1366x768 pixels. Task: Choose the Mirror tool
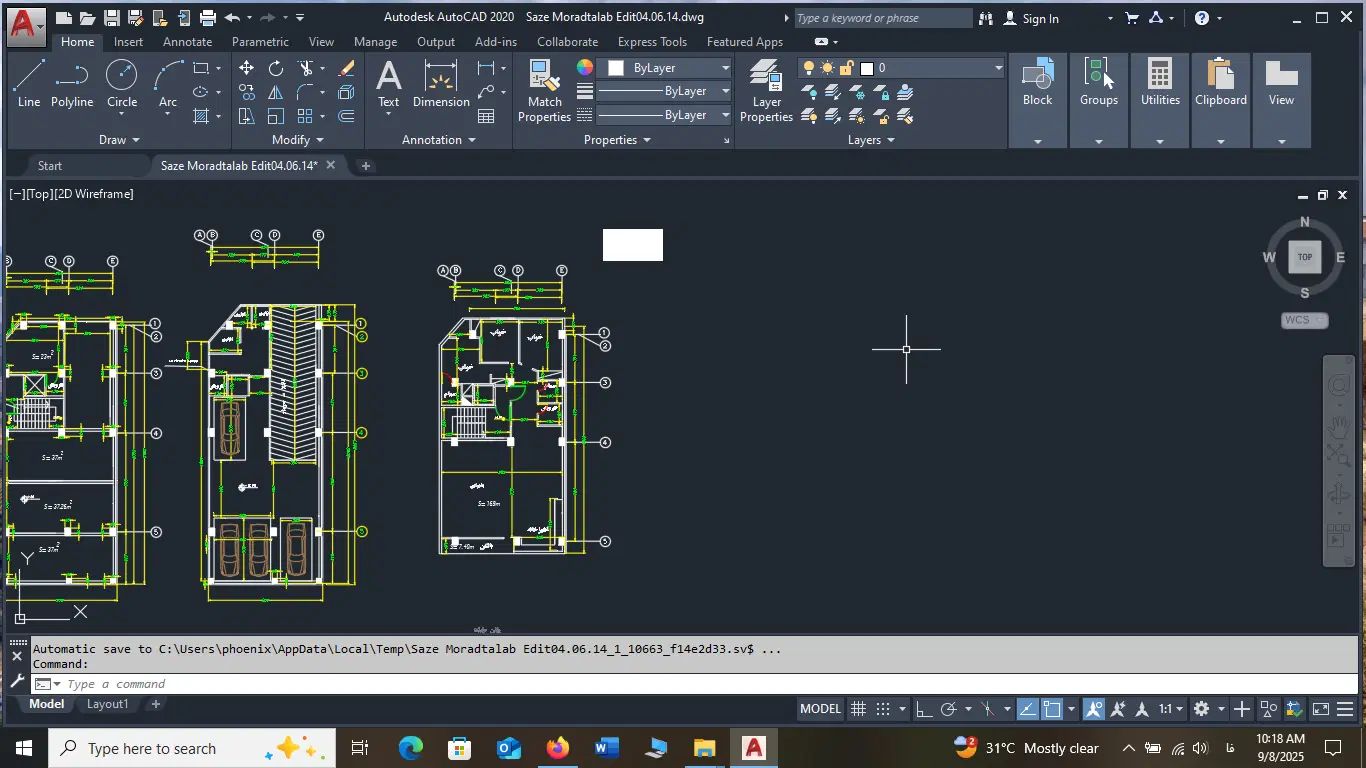(x=275, y=92)
